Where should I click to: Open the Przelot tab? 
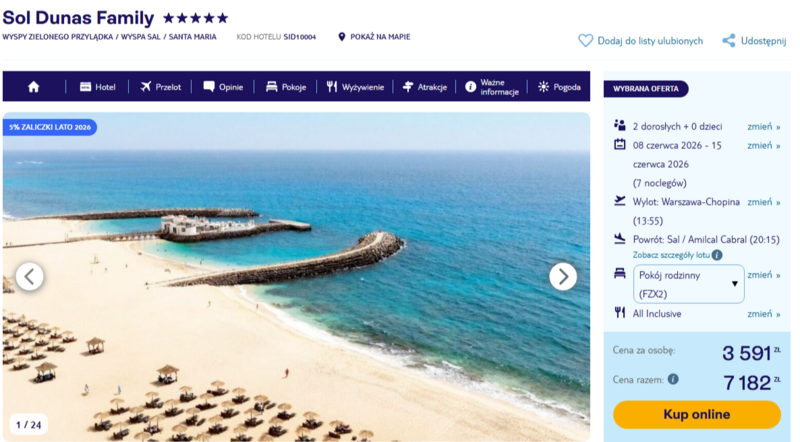(x=160, y=87)
